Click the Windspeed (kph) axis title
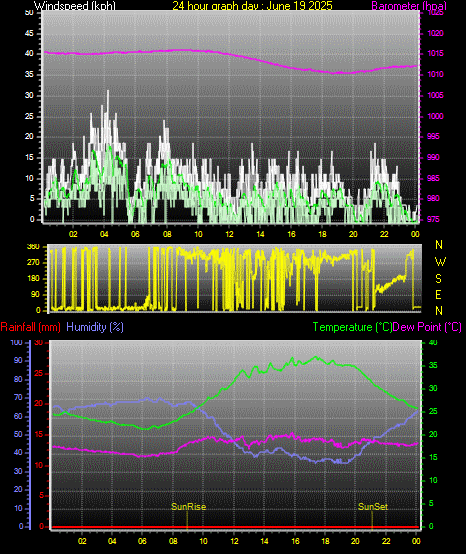 point(75,6)
